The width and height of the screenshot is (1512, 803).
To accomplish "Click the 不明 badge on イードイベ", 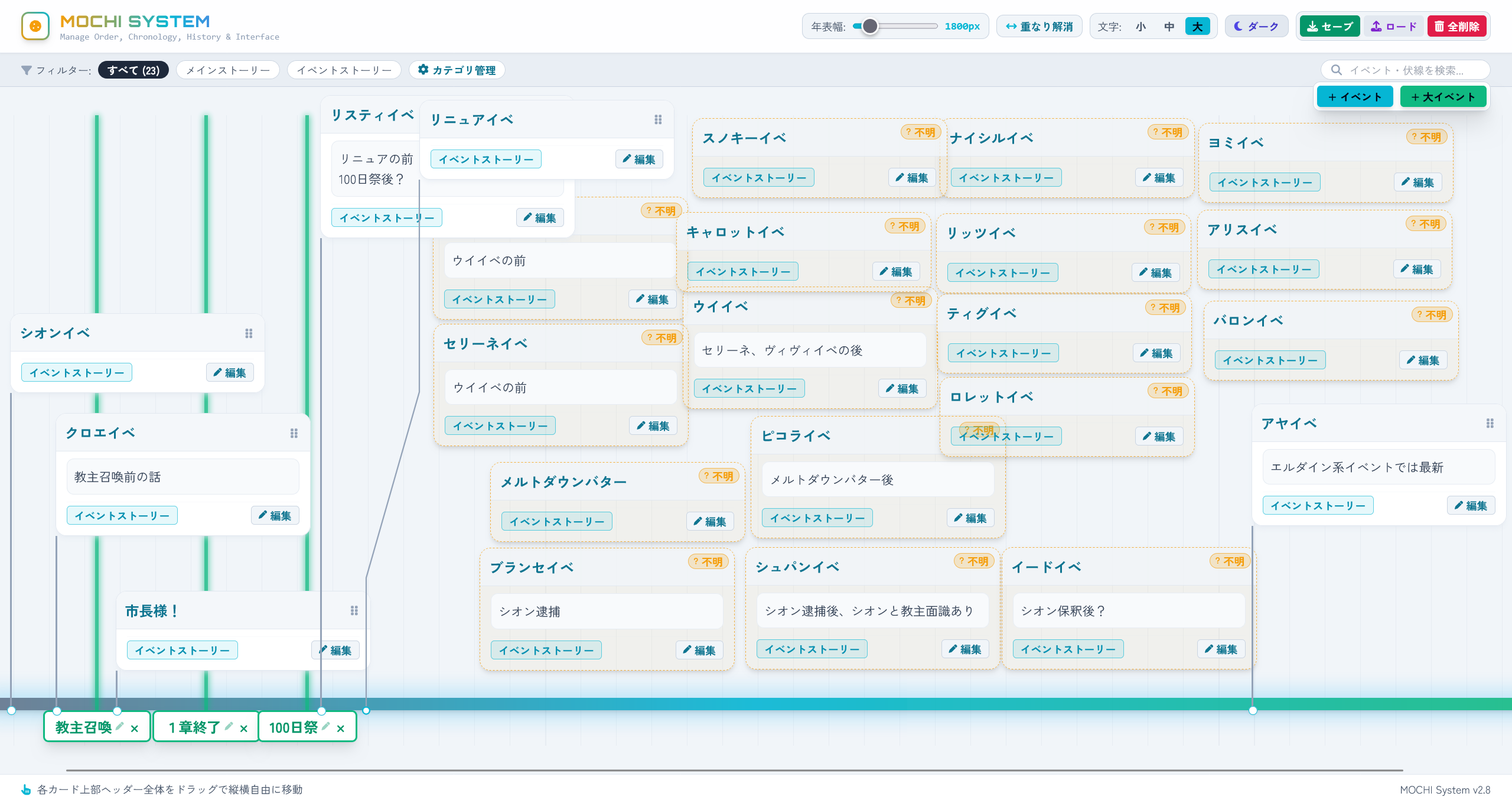I will pyautogui.click(x=1229, y=561).
